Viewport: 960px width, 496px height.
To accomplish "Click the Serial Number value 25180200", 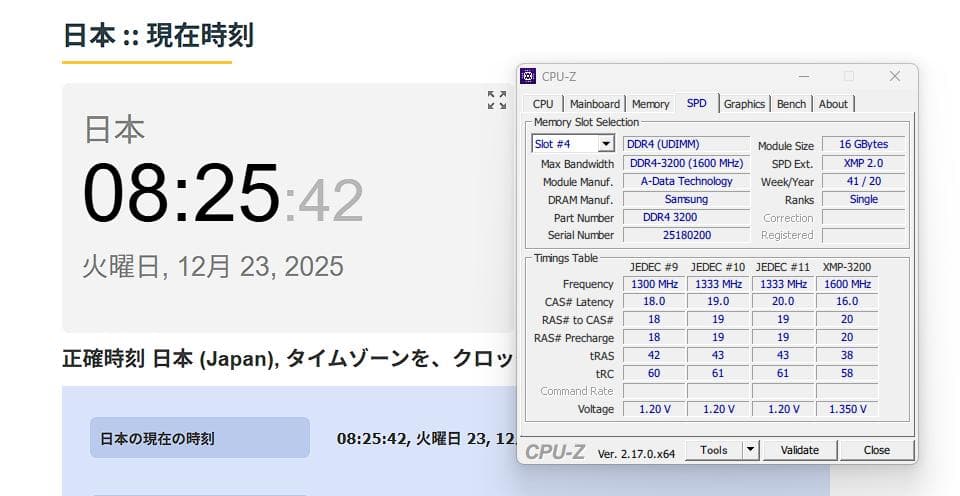I will click(686, 235).
